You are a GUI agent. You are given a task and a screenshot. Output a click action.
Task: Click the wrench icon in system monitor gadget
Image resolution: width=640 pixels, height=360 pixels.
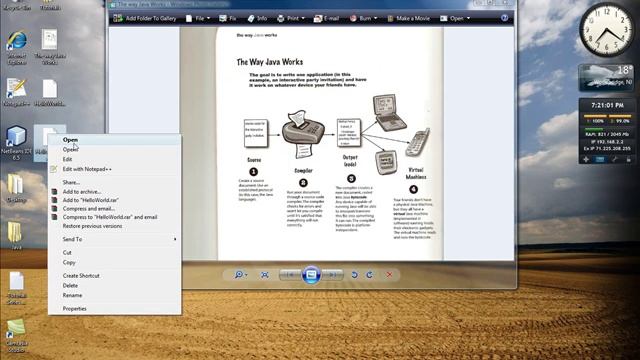pos(615,160)
